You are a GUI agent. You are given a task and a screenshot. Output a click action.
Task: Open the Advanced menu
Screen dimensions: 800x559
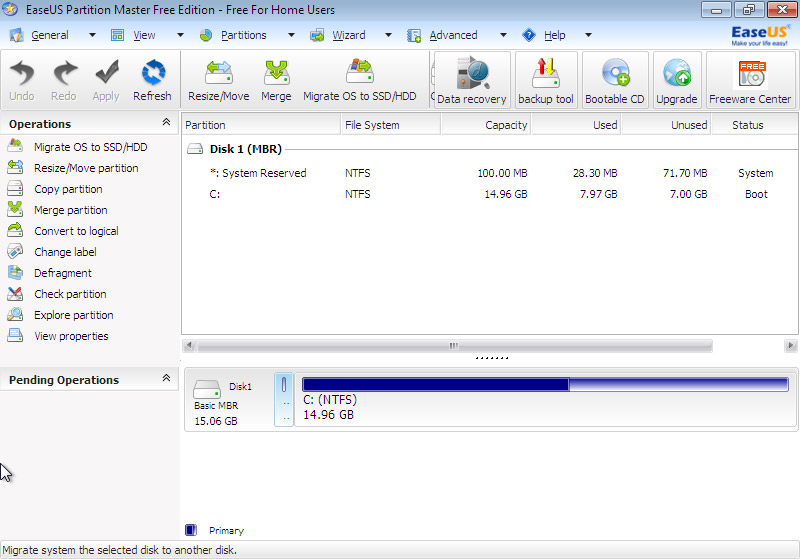tap(453, 35)
